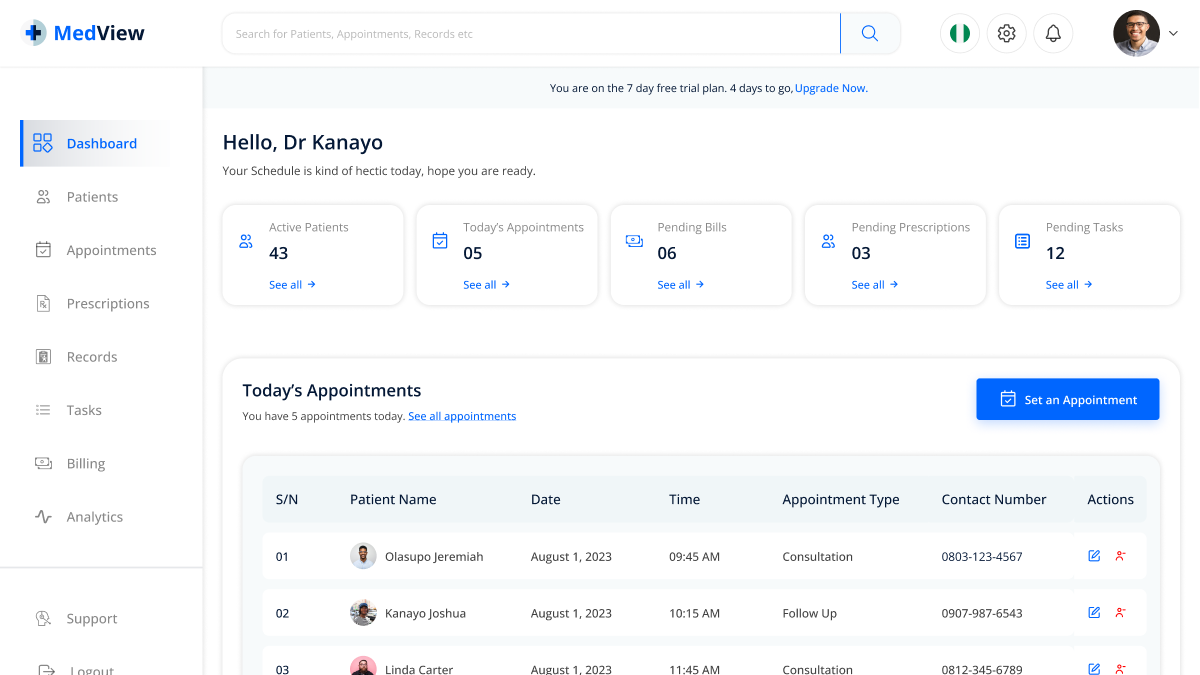The height and width of the screenshot is (675, 1200).
Task: Click the MedView logo
Action: pos(84,33)
